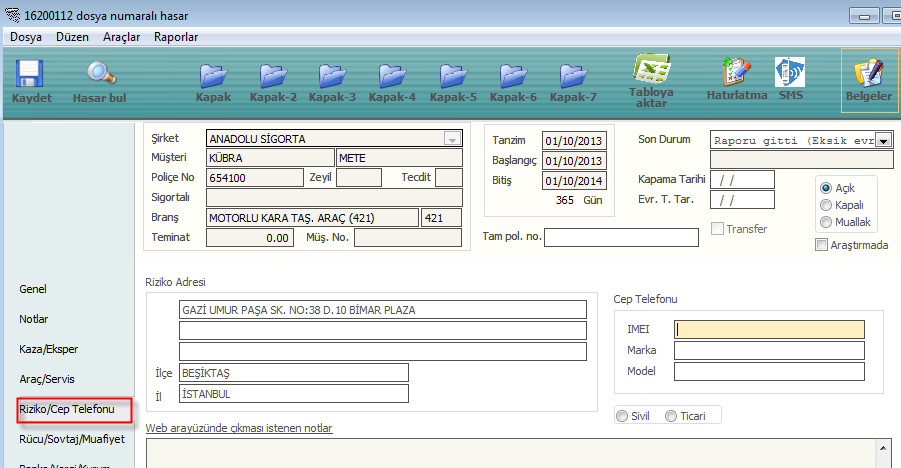Expand the Son Durum dropdown
This screenshot has height=468, width=901.
tap(884, 140)
